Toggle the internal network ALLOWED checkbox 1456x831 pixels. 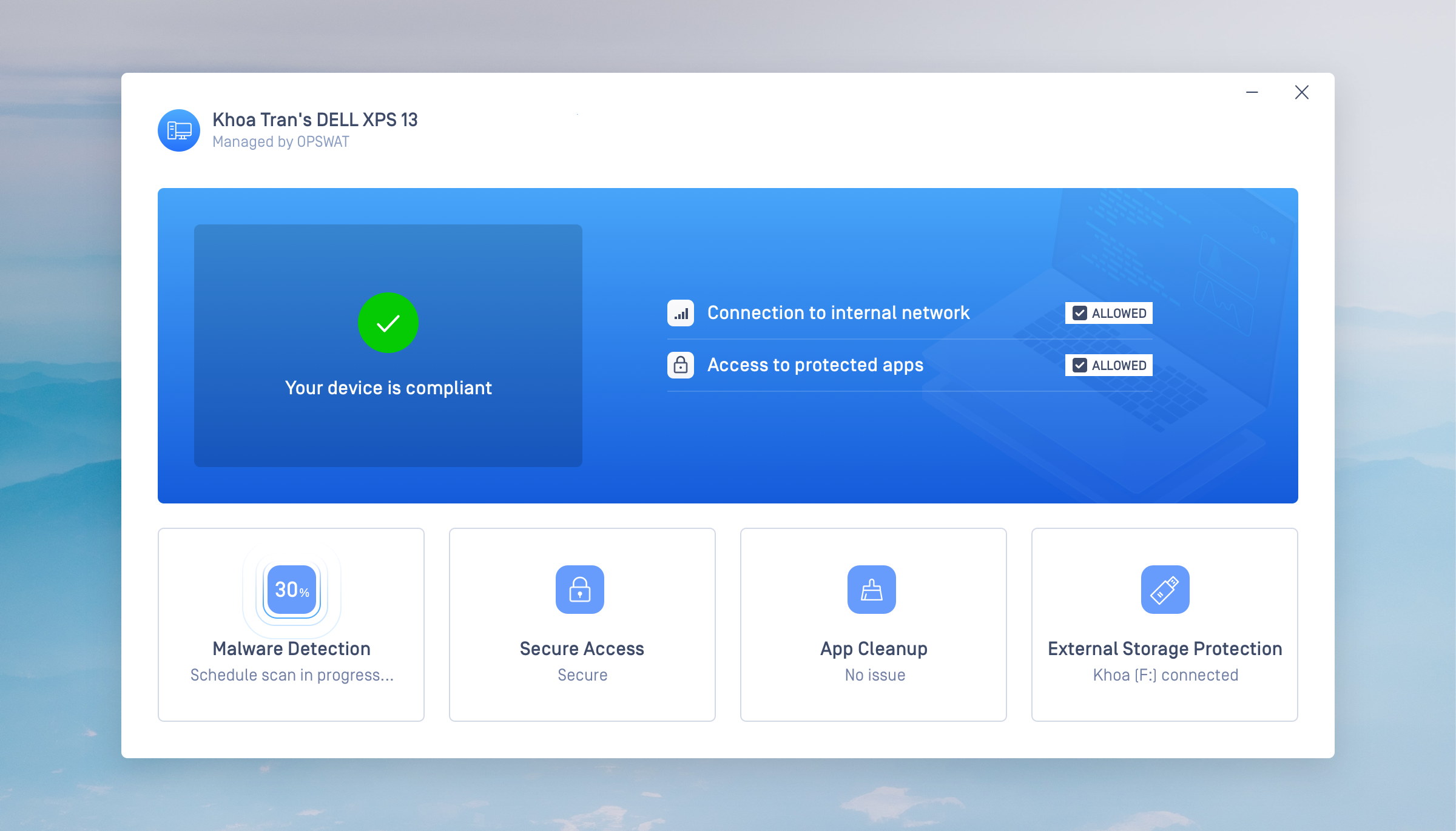(x=1080, y=313)
